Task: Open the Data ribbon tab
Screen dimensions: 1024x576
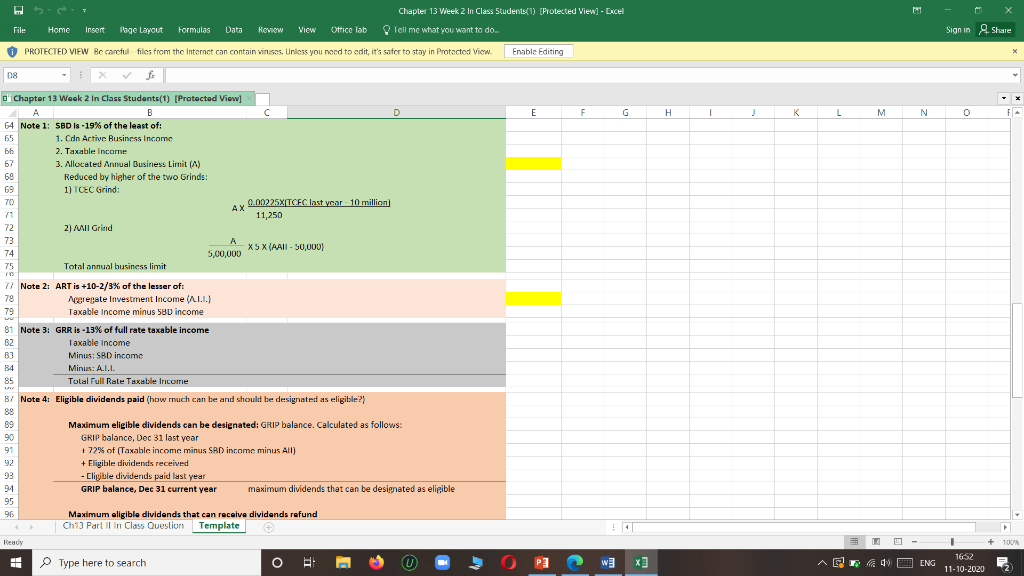Action: [x=234, y=30]
